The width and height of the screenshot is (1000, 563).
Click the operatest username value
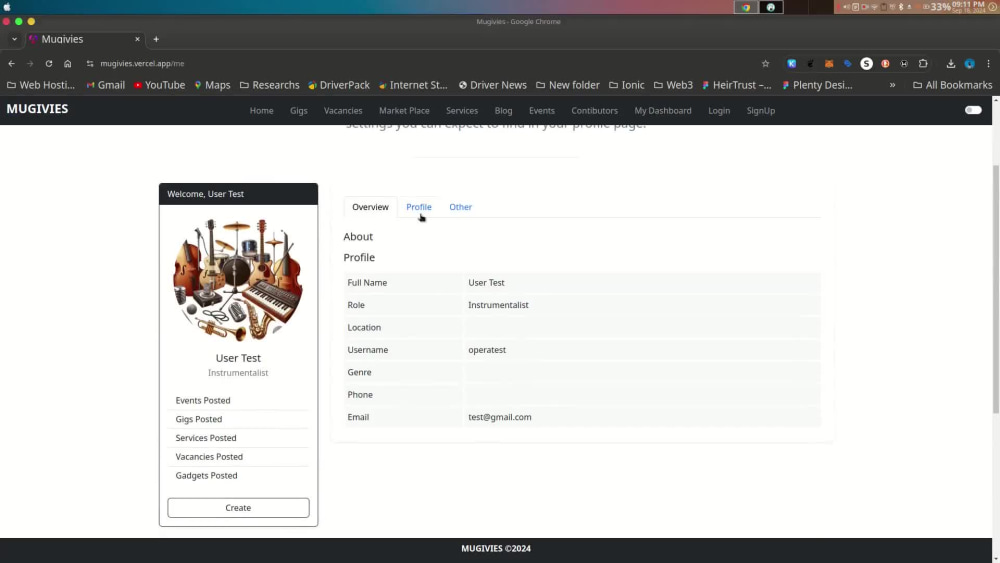pos(487,350)
